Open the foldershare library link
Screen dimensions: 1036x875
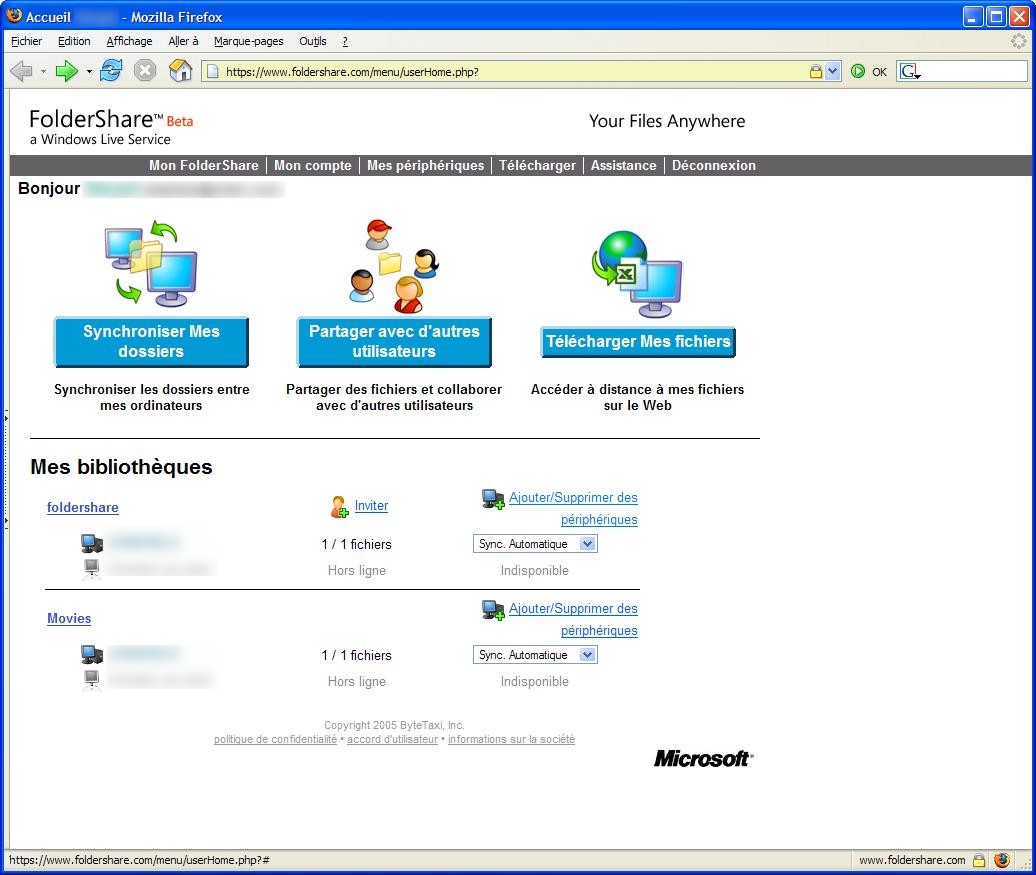pos(83,508)
